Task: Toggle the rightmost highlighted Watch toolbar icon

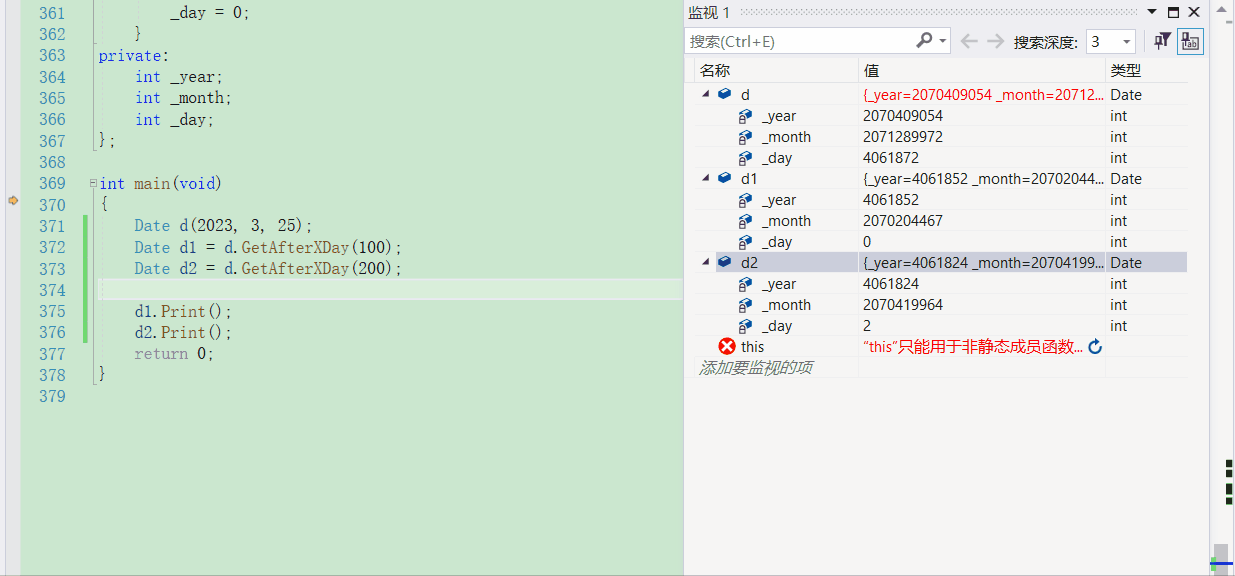Action: pyautogui.click(x=1190, y=41)
